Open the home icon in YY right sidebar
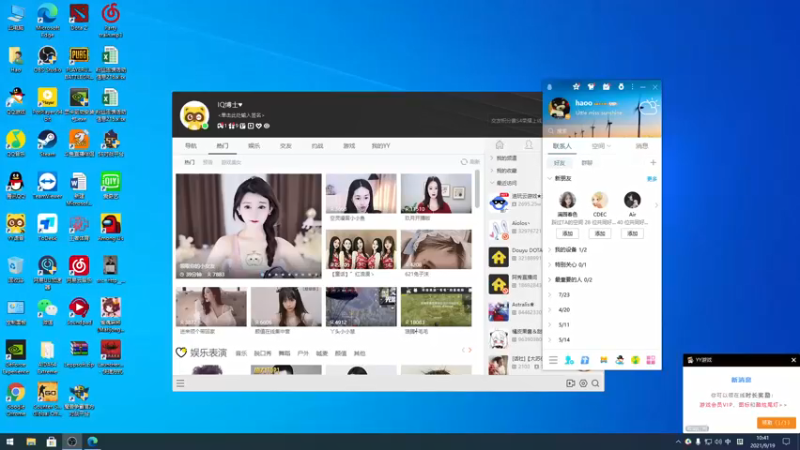800x450 pixels. coord(499,145)
